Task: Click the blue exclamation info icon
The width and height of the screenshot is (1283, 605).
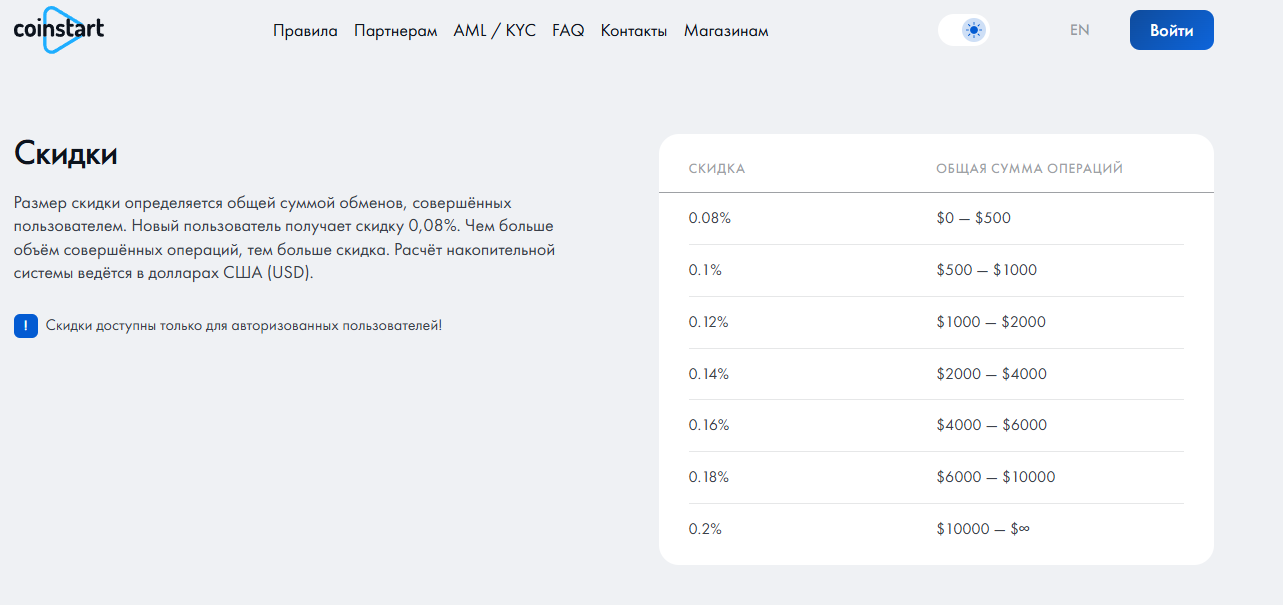Action: 26,326
